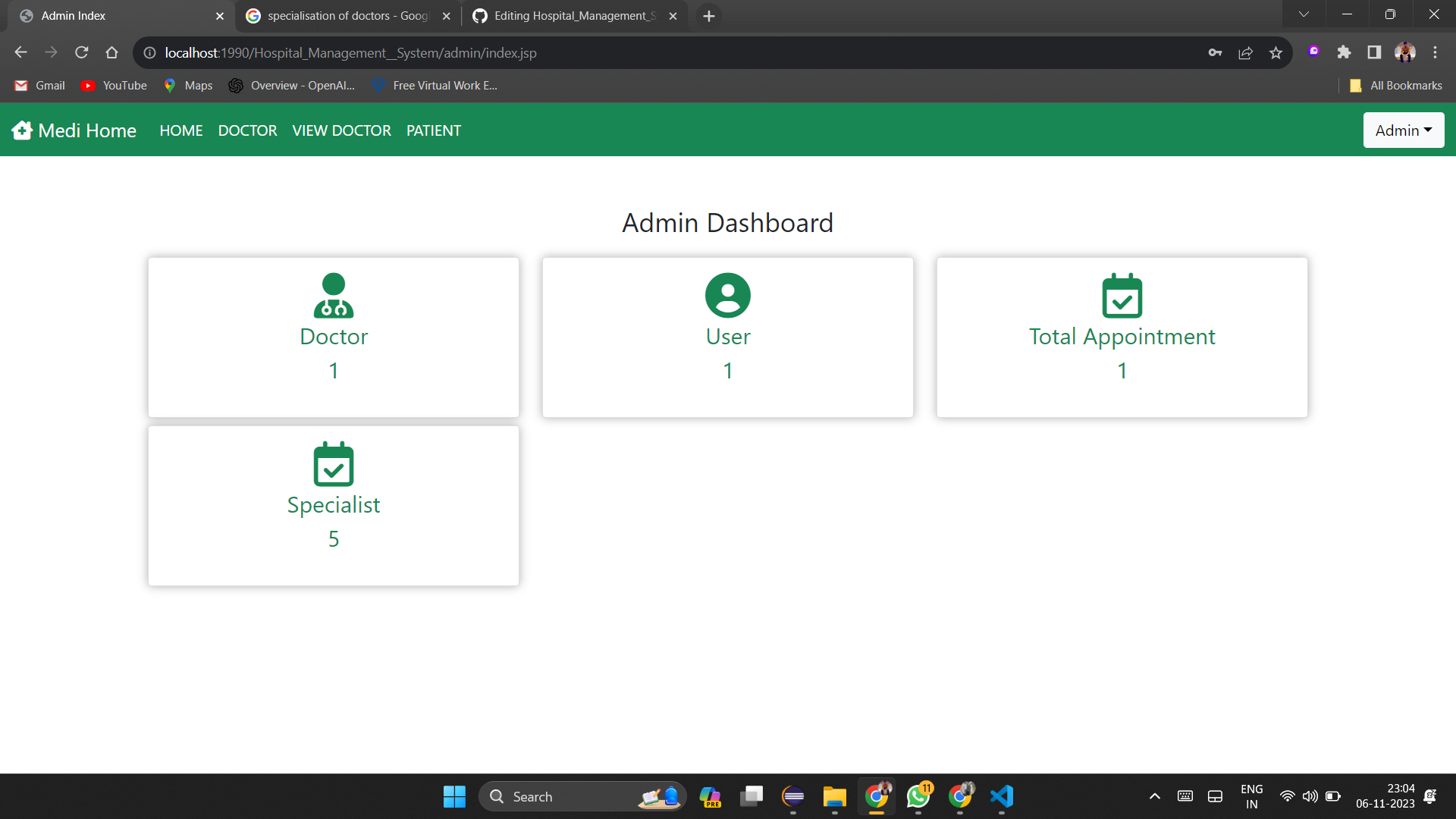This screenshot has width=1456, height=819.
Task: Click the Specialist calendar icon
Action: pyautogui.click(x=333, y=464)
